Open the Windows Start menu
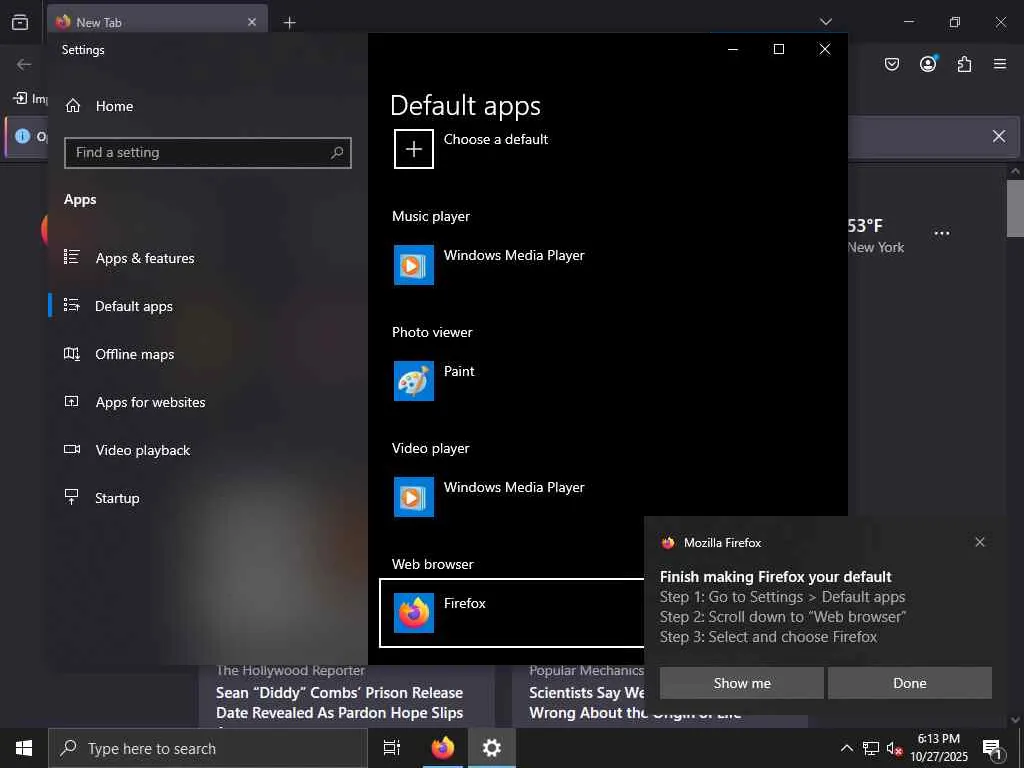Viewport: 1024px width, 768px height. (x=24, y=748)
